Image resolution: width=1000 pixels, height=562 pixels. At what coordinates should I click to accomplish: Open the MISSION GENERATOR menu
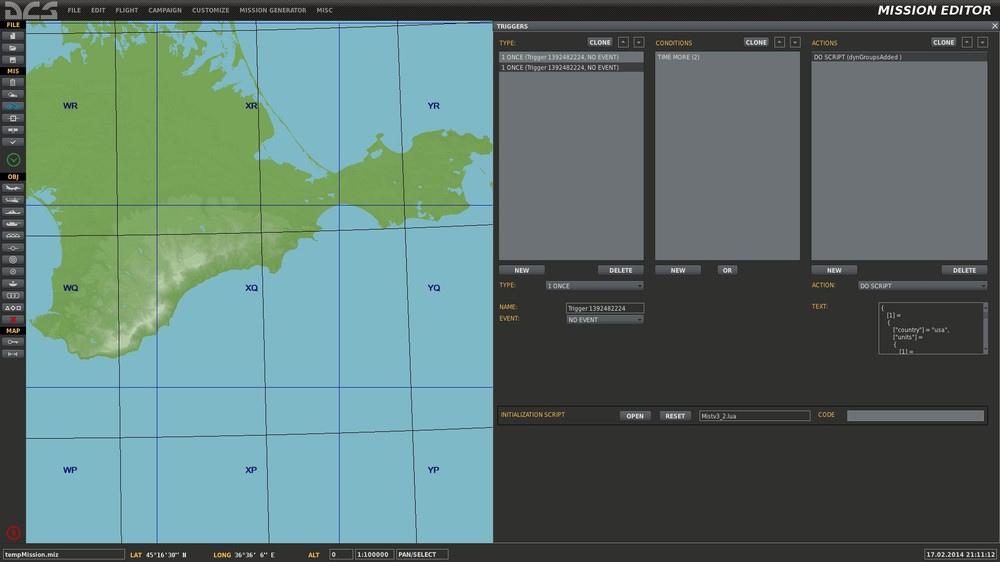(x=272, y=10)
